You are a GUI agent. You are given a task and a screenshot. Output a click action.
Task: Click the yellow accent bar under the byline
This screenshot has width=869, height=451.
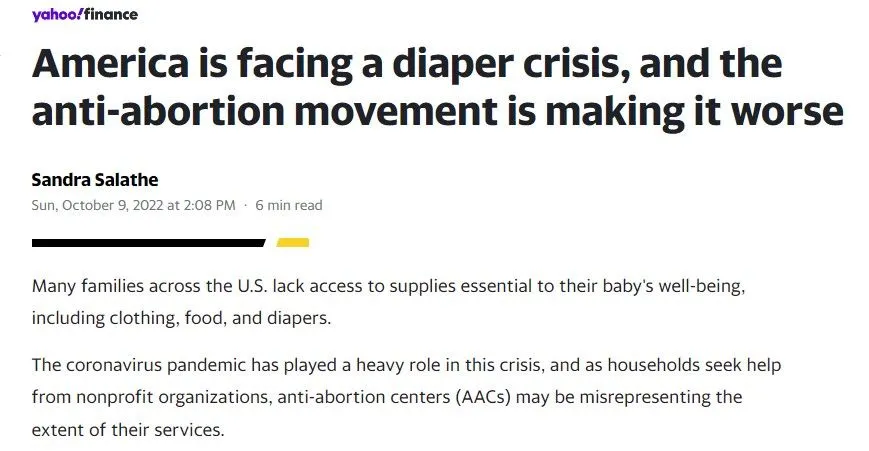click(292, 242)
